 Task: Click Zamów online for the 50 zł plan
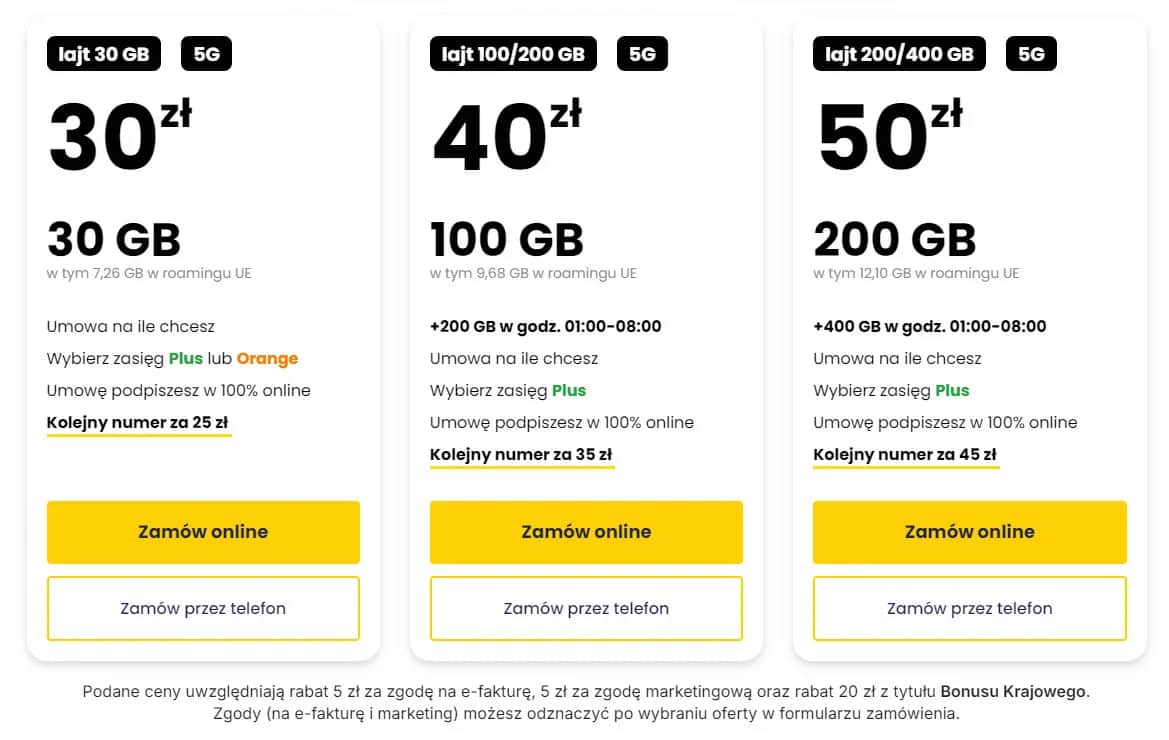pyautogui.click(x=969, y=532)
